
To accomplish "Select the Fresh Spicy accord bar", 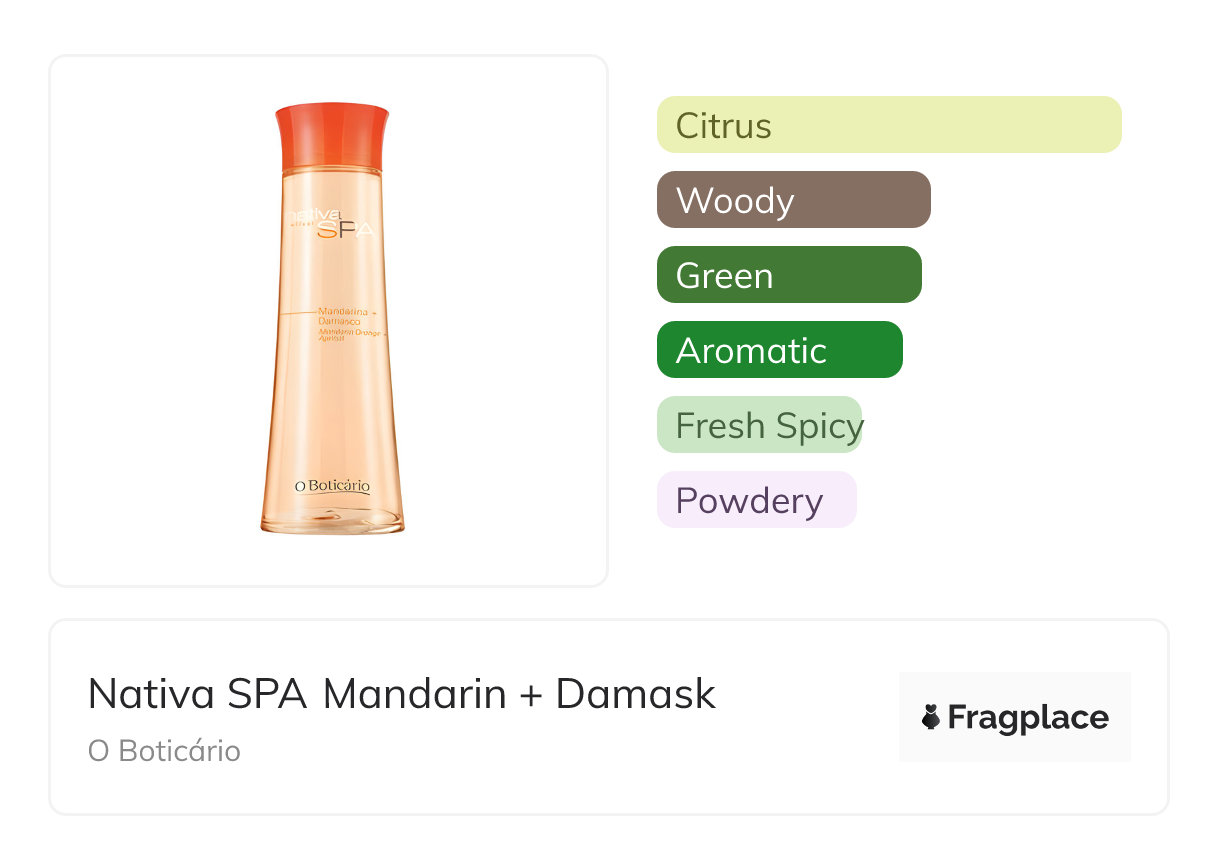I will pyautogui.click(x=759, y=425).
